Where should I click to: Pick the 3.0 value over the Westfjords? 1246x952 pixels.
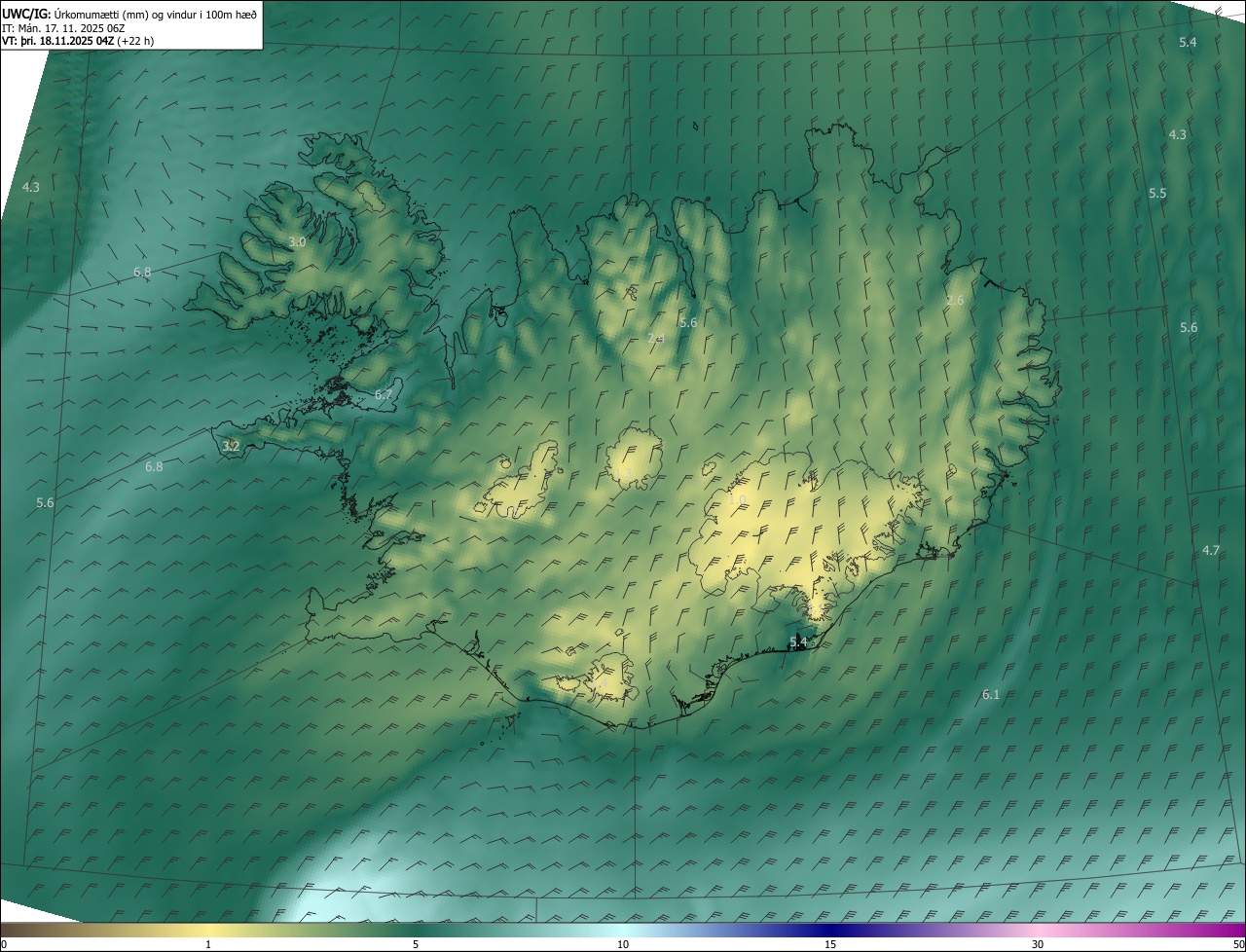[297, 241]
